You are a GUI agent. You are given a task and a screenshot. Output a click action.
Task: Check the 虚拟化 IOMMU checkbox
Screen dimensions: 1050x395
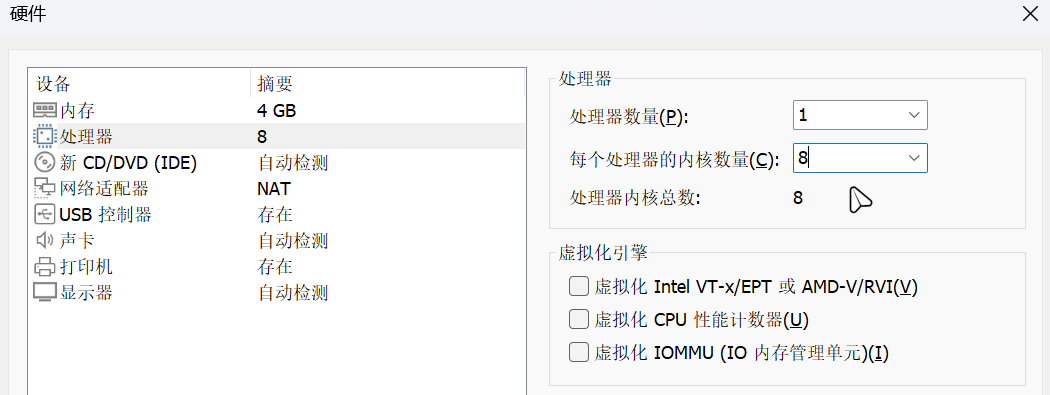(578, 352)
